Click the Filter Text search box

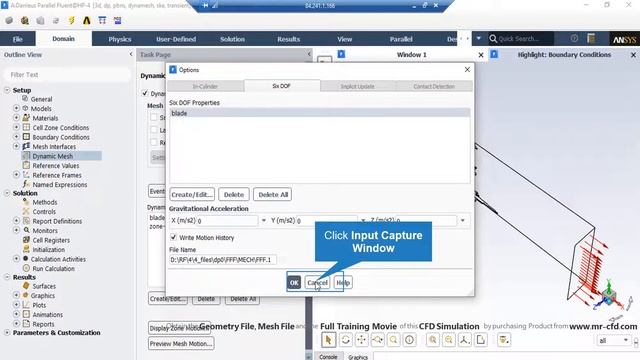click(67, 75)
